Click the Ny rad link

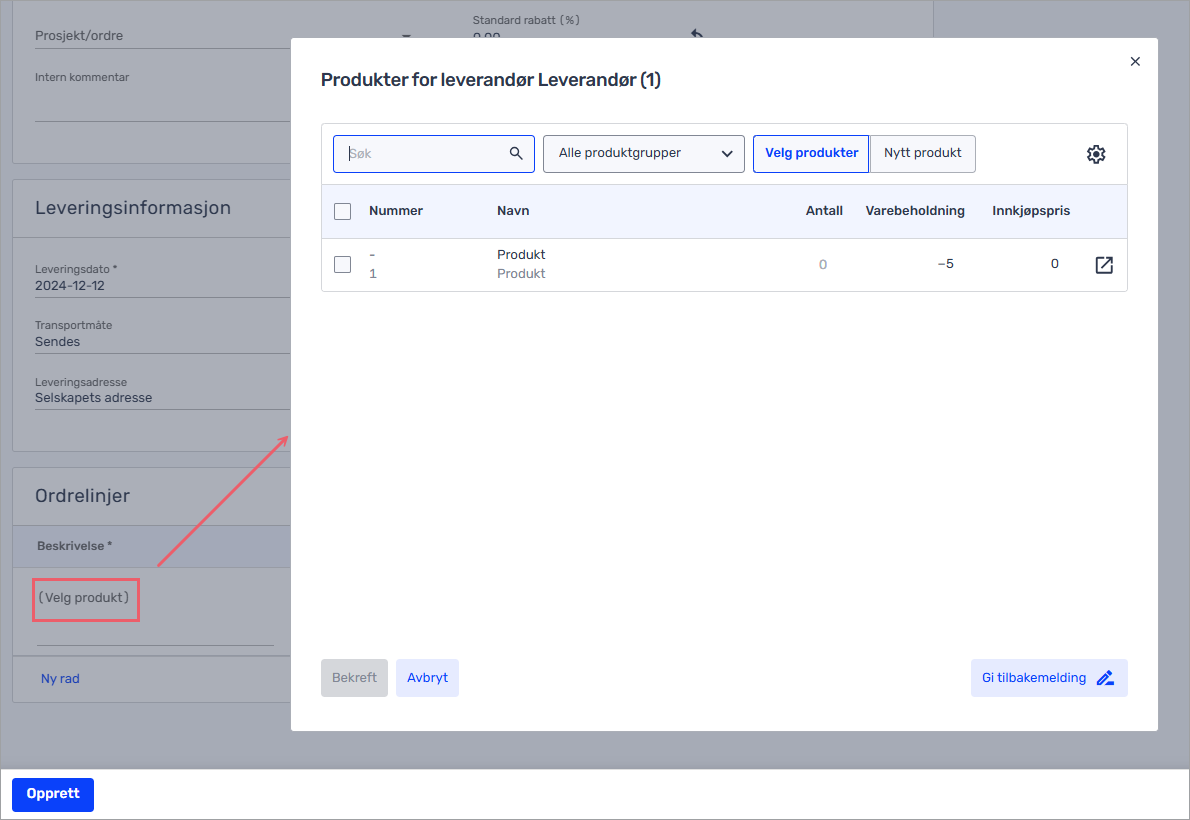click(x=60, y=679)
